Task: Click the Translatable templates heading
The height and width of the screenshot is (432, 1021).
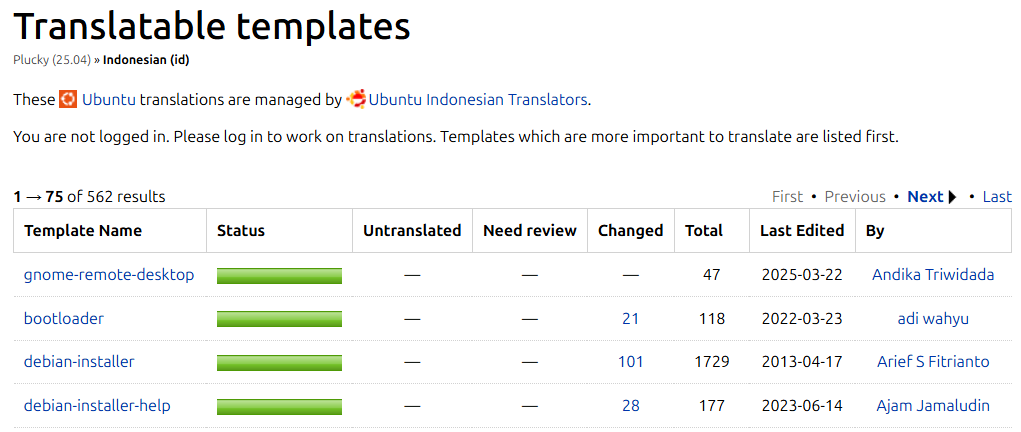Action: [212, 25]
